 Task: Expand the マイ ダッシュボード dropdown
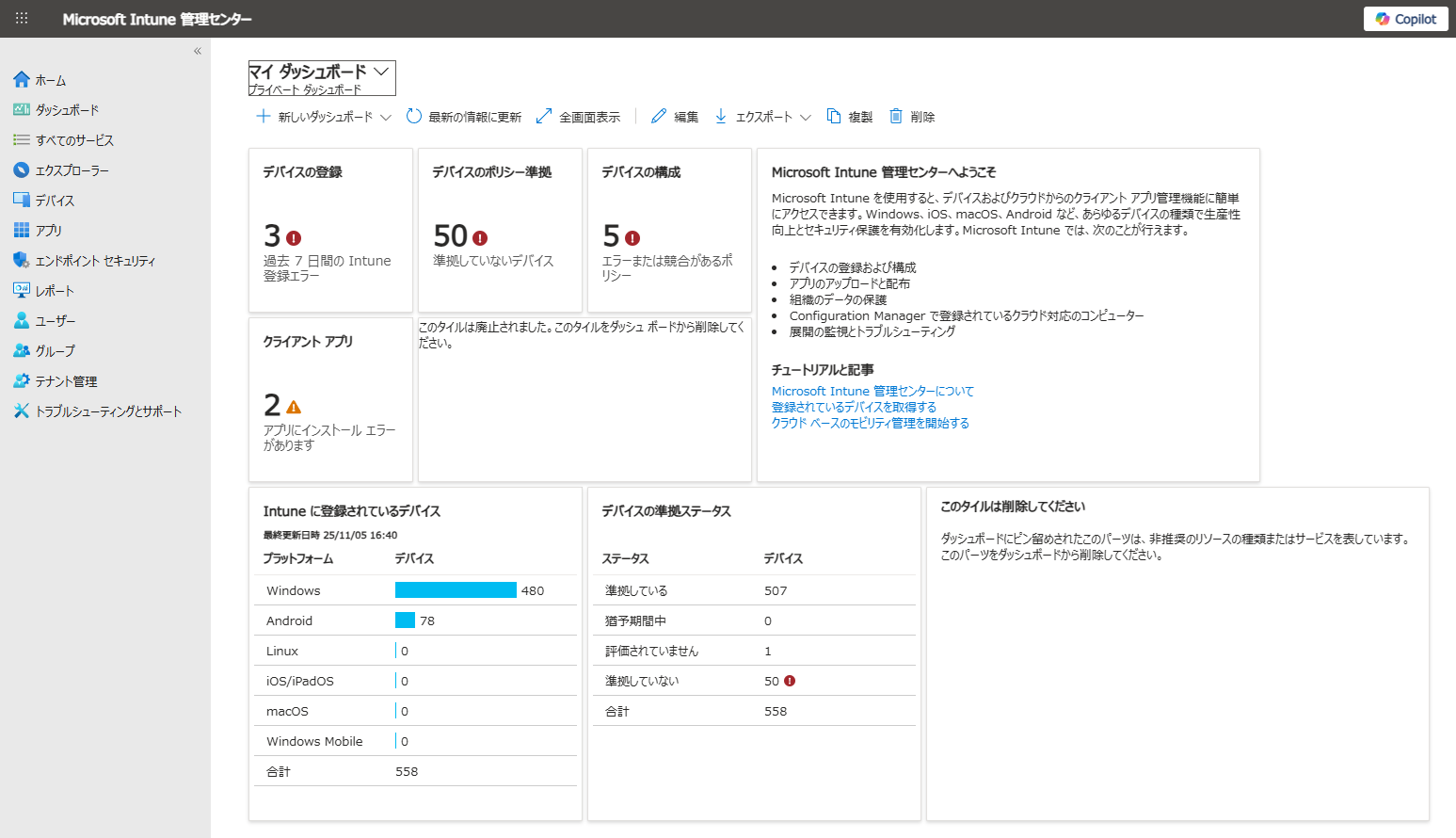[381, 72]
